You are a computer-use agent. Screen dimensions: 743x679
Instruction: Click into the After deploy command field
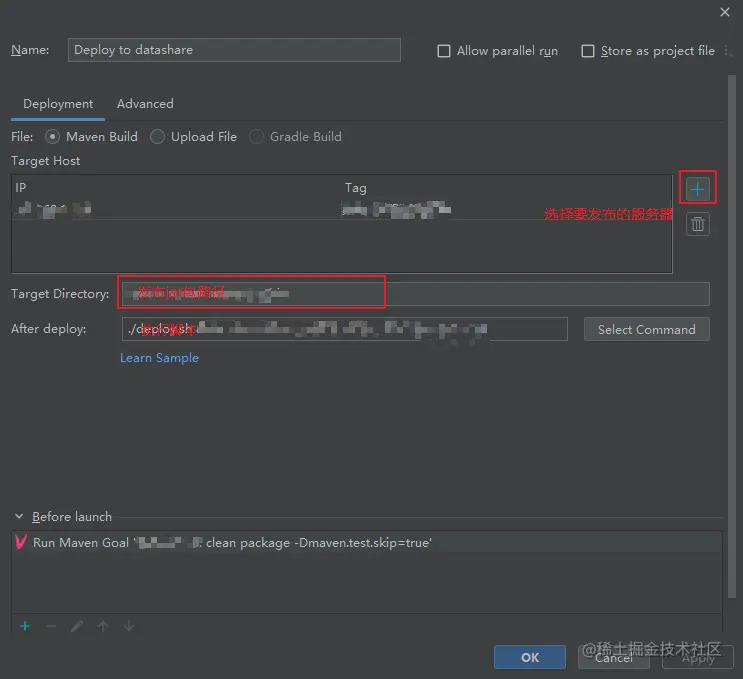pos(344,329)
